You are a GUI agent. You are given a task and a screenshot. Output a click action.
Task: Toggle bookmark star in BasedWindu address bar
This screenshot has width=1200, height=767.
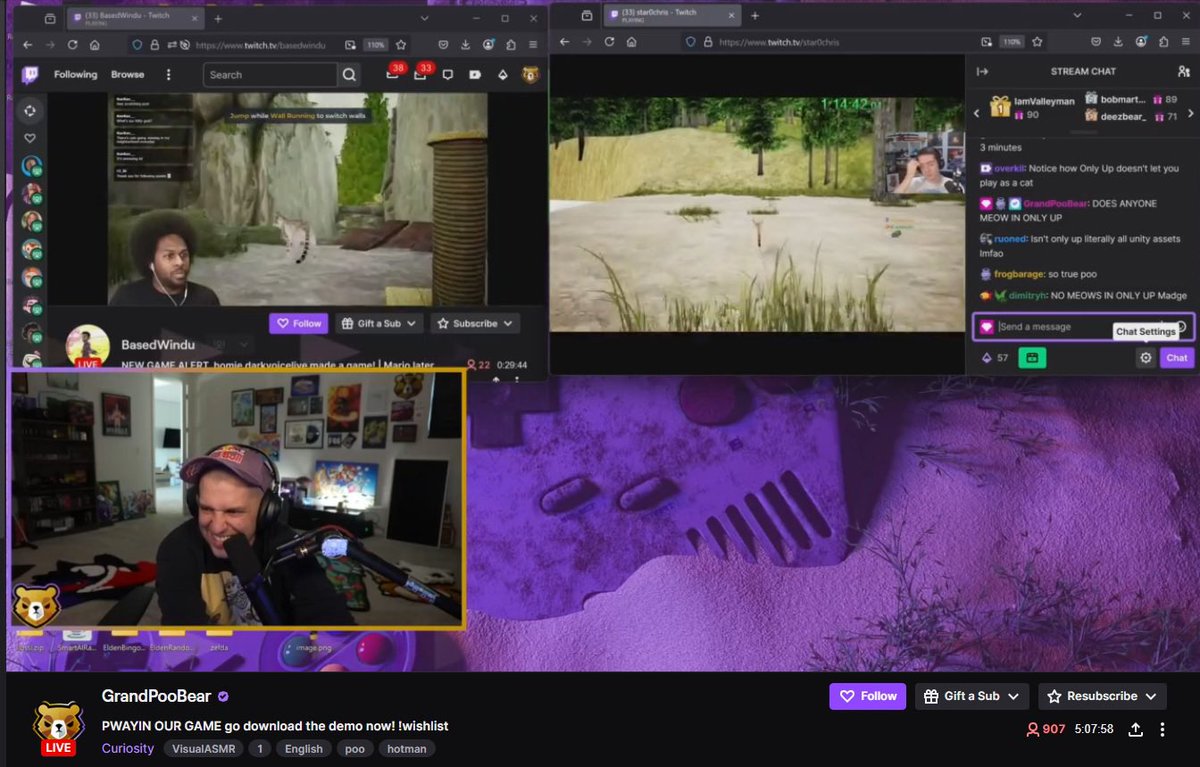click(401, 45)
